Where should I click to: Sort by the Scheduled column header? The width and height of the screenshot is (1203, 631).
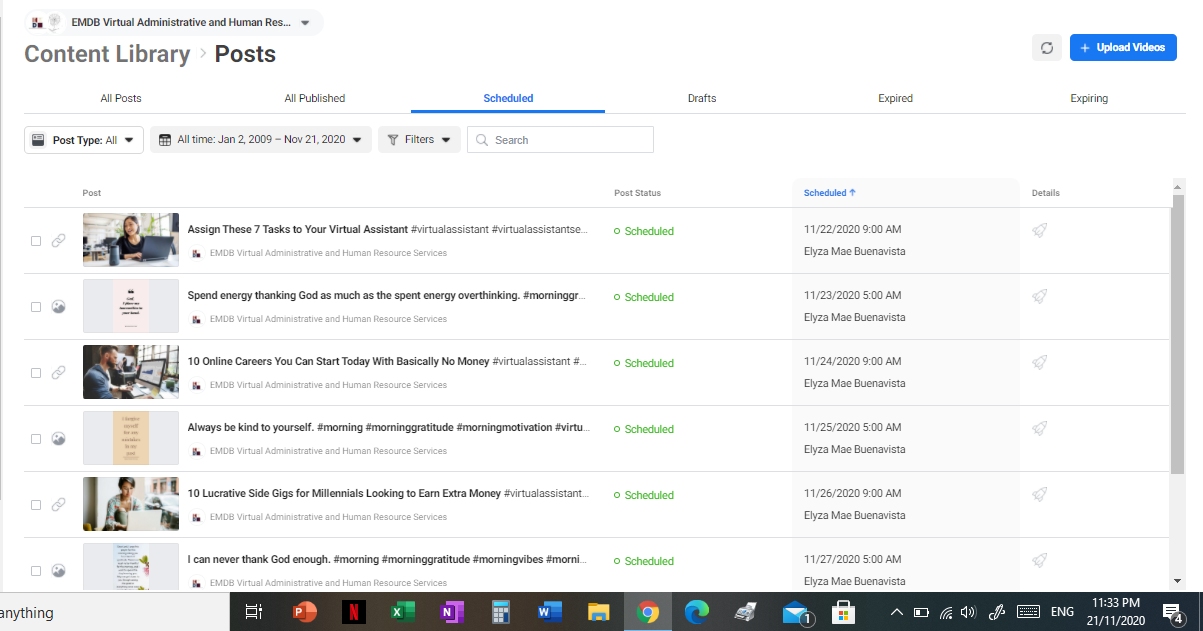coord(829,193)
